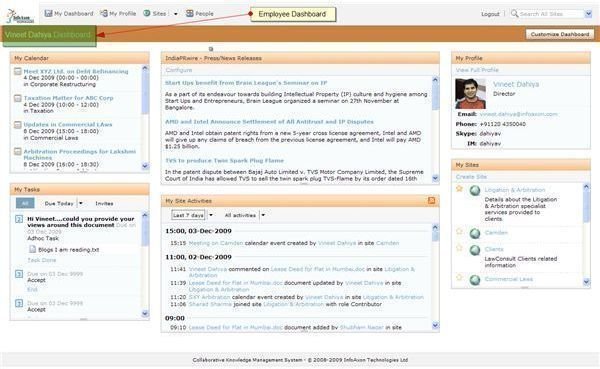Toggle favorite star for Litigation & Arbitration
600x369 pixels.
click(459, 188)
